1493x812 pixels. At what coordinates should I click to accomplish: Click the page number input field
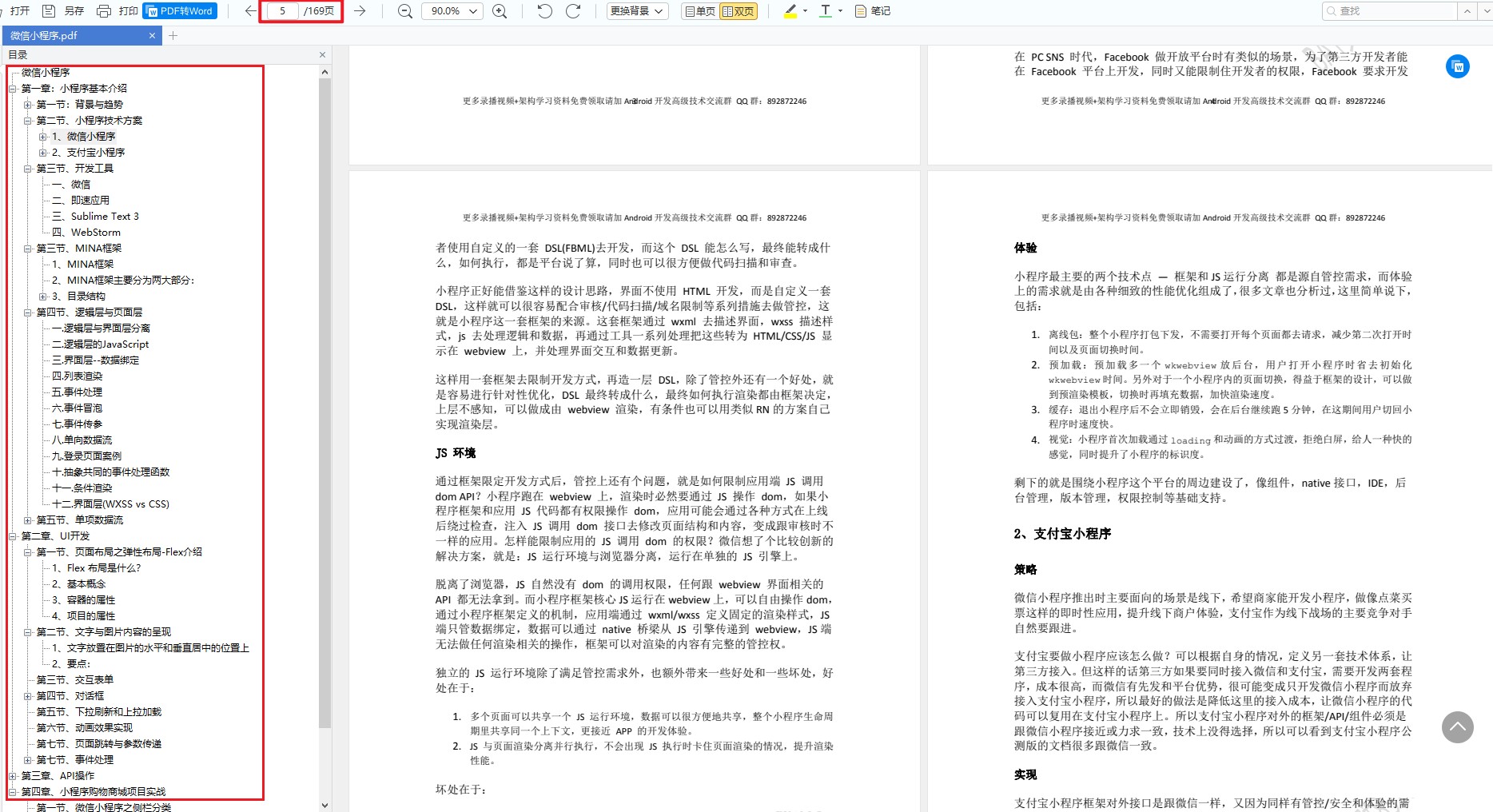point(283,10)
